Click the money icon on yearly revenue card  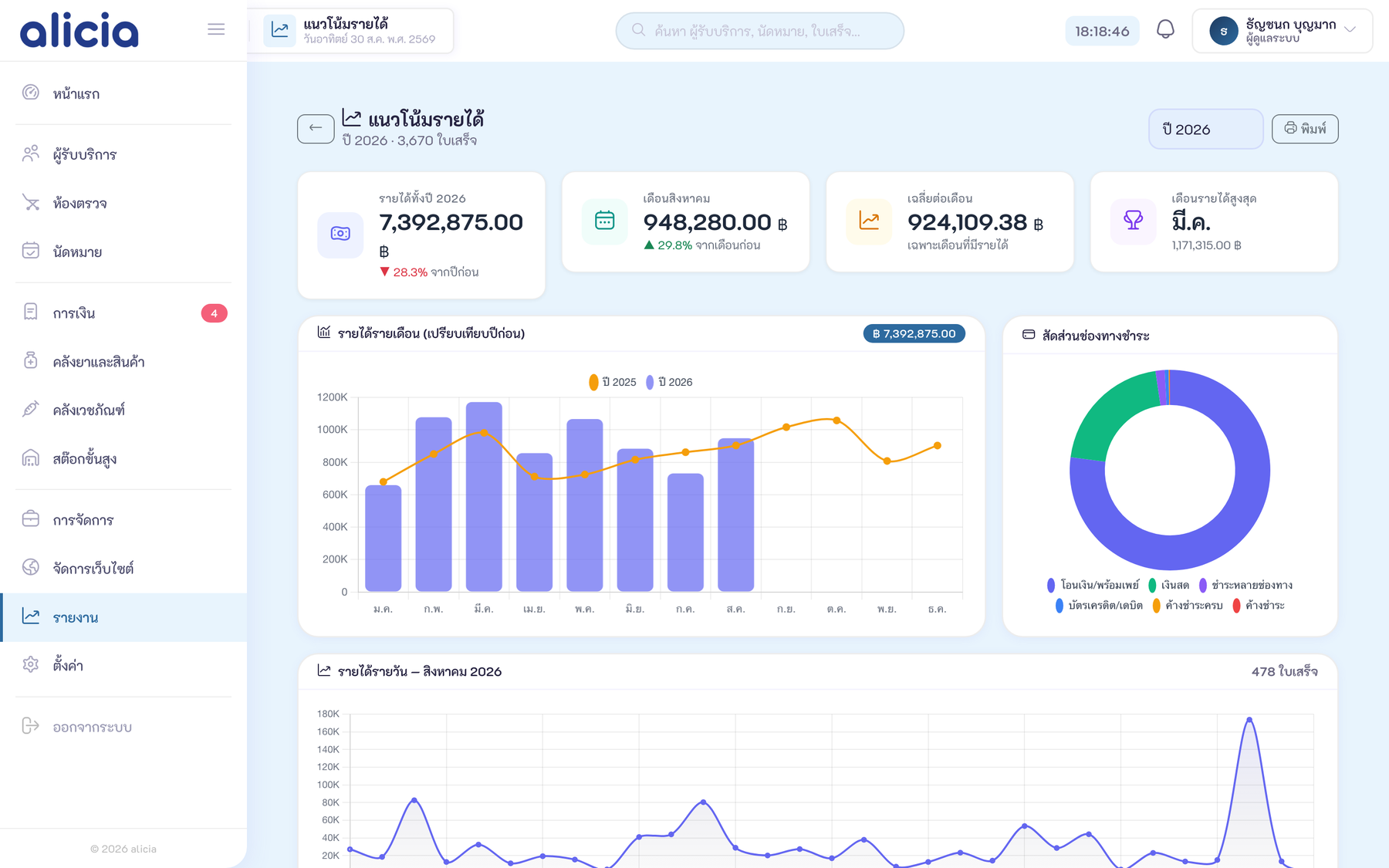[340, 235]
